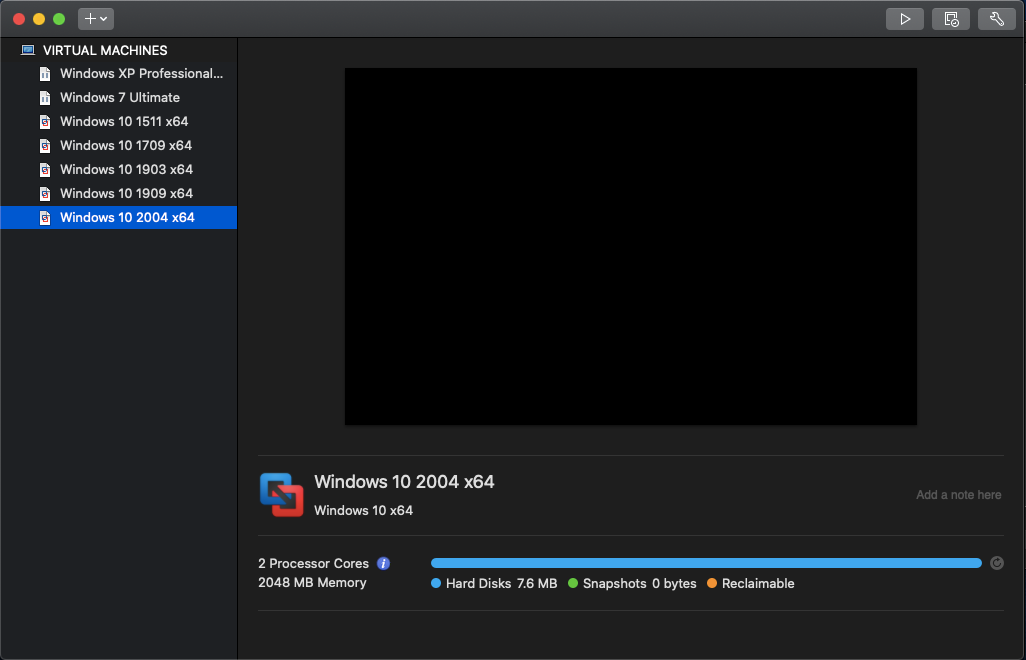Click the Windows 10 1511 file icon
Screen dimensions: 1026x660
[44, 122]
